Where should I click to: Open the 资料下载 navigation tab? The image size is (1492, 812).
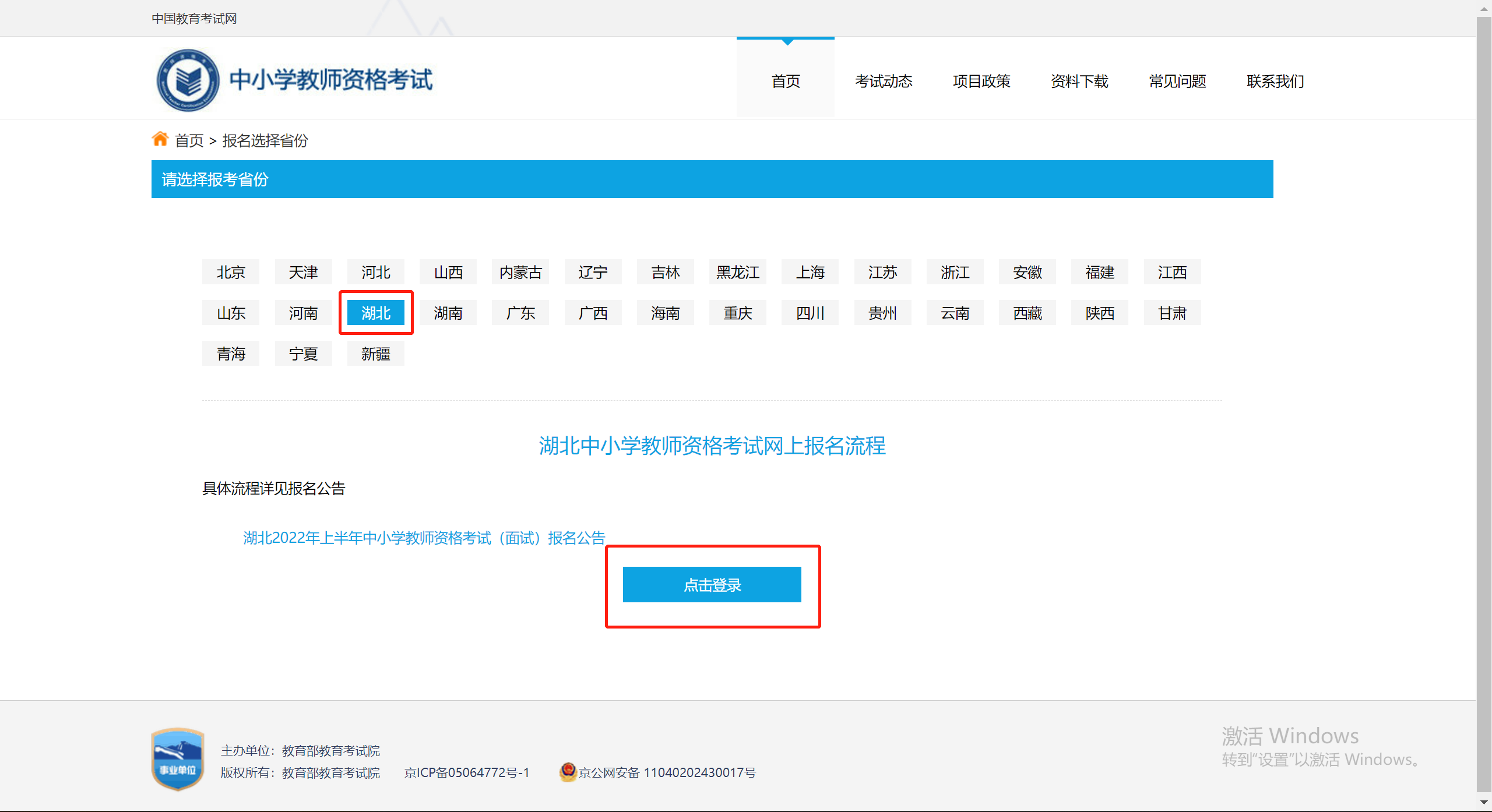tap(1079, 81)
